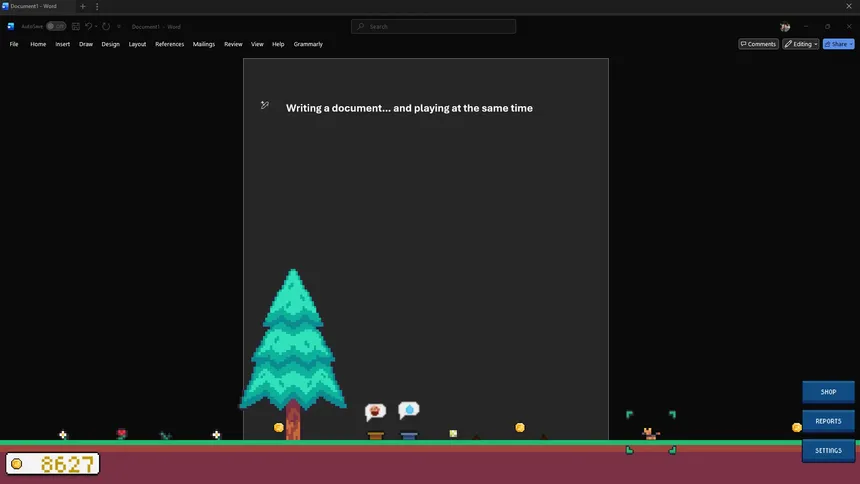Viewport: 860px width, 484px height.
Task: Collect the gold coin beside the tree trunk
Action: click(x=279, y=427)
